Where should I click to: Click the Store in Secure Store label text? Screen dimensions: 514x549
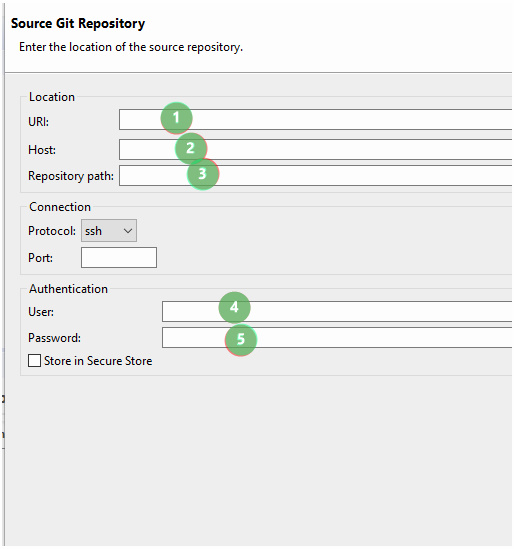point(98,361)
